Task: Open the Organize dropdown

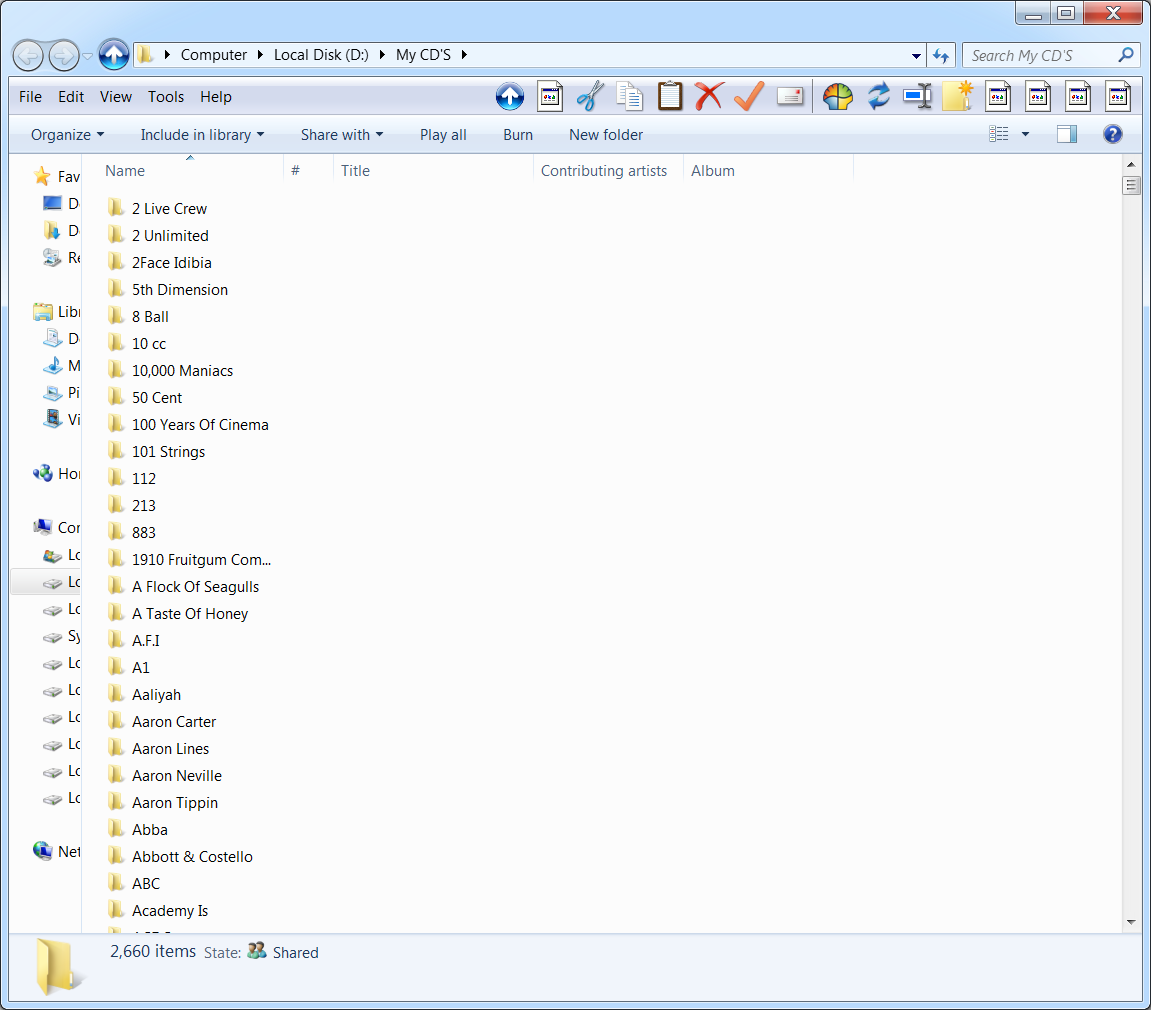Action: coord(67,134)
